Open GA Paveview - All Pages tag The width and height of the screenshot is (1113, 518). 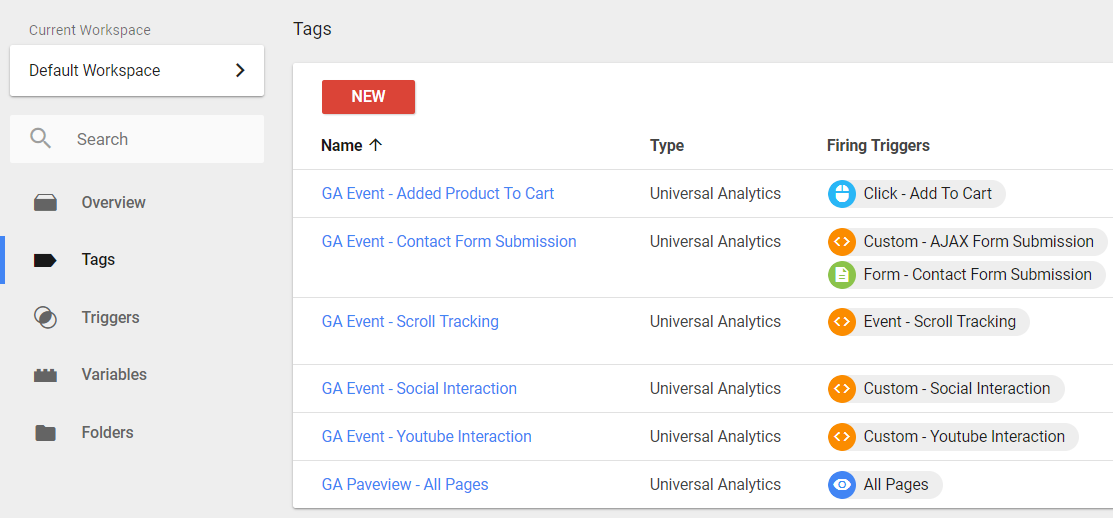point(405,485)
